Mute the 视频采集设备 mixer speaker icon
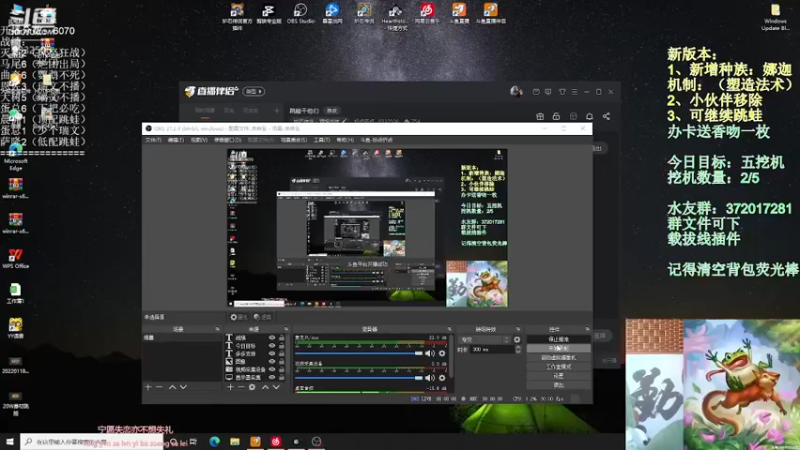The width and height of the screenshot is (800, 450). point(430,378)
